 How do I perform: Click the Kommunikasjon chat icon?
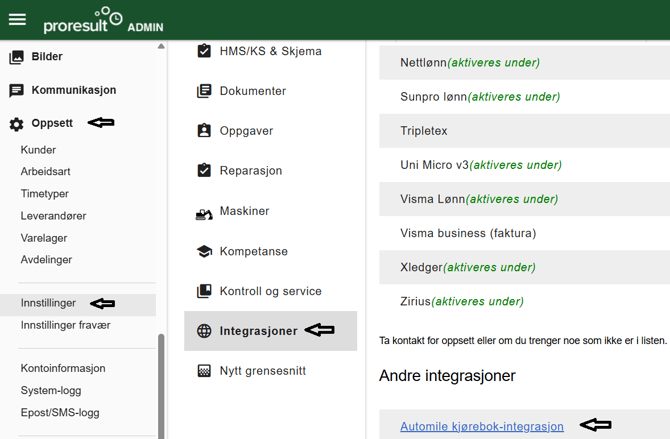(16, 91)
